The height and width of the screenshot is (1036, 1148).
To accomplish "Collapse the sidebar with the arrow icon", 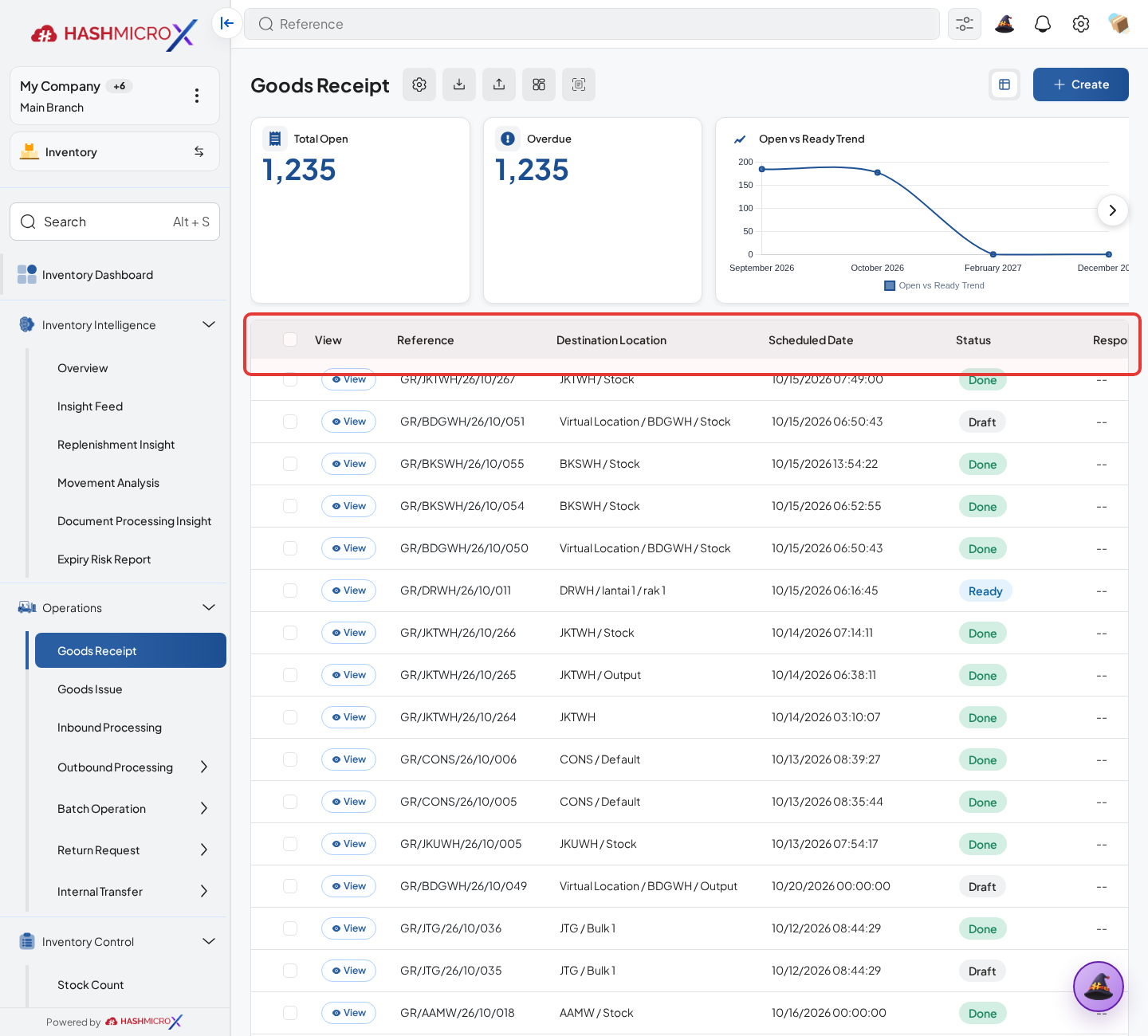I will coord(227,23).
